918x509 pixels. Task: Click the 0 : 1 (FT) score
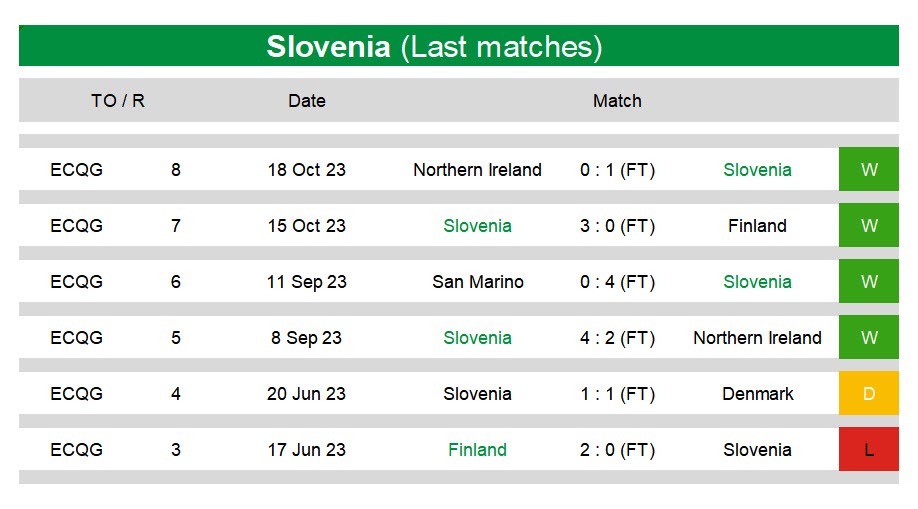click(x=617, y=170)
